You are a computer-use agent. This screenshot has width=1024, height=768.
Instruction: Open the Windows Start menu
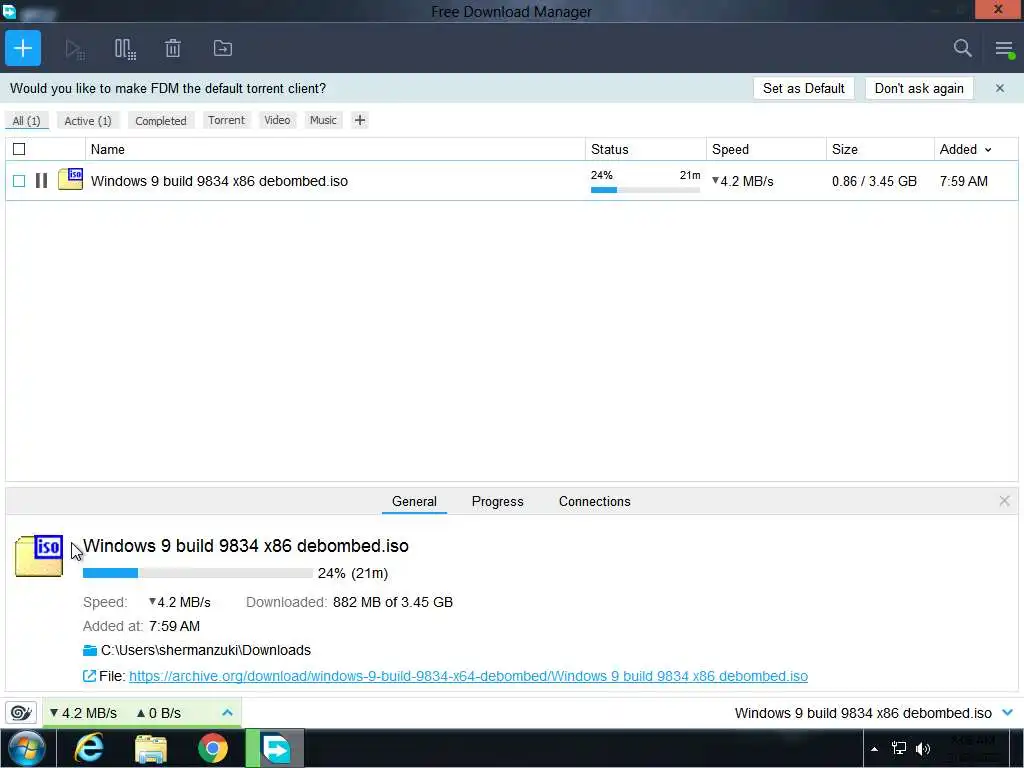click(27, 748)
